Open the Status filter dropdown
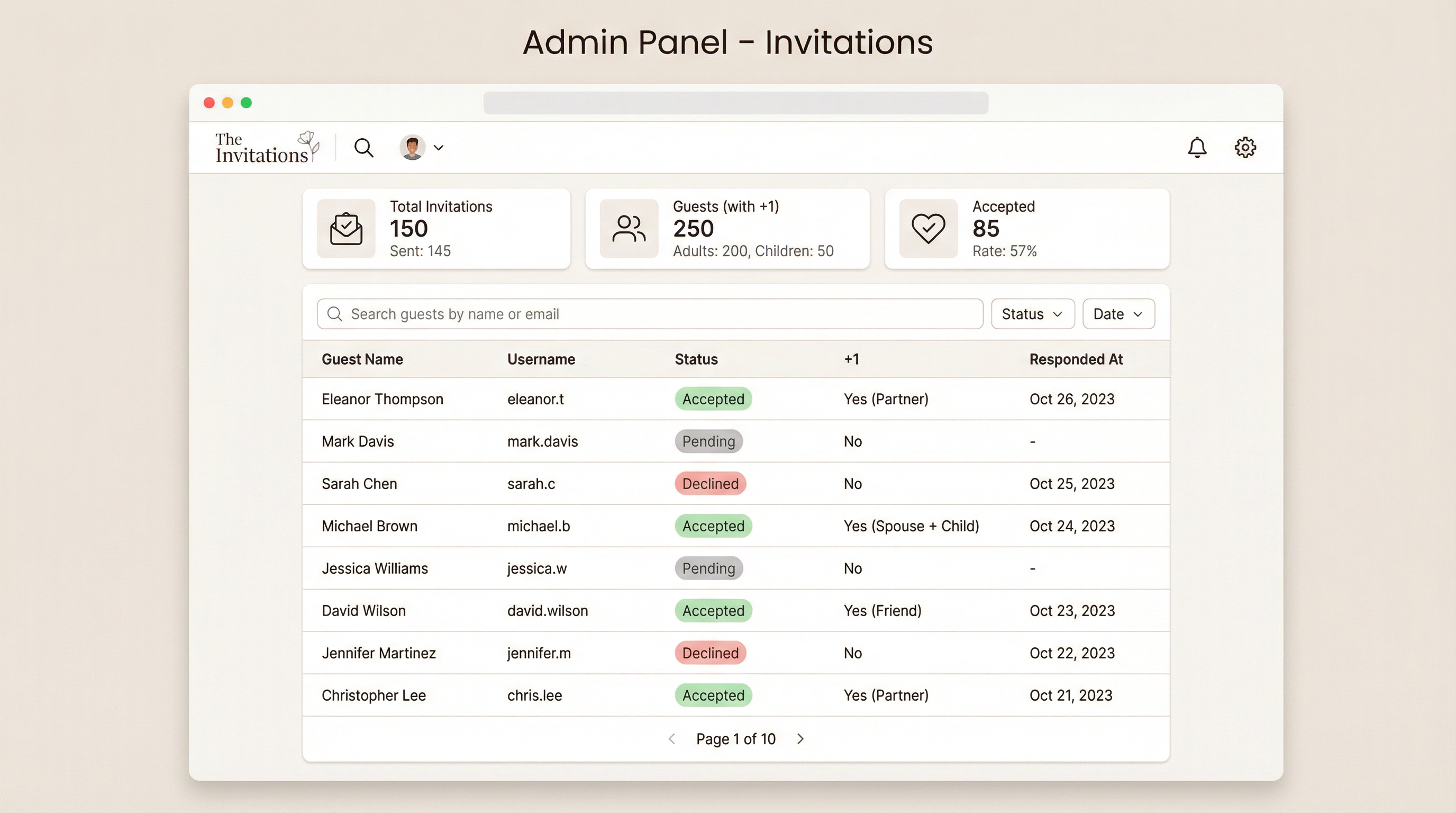Viewport: 1456px width, 813px height. tap(1032, 314)
